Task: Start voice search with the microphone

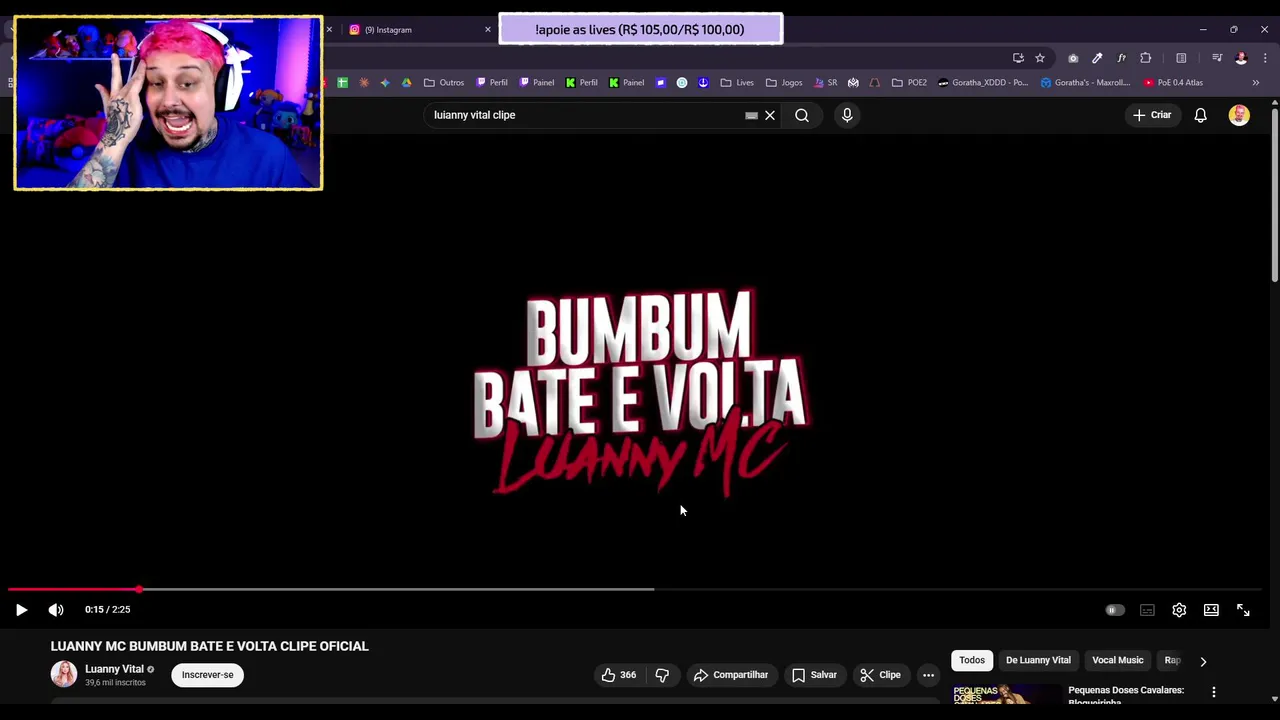Action: tap(847, 115)
